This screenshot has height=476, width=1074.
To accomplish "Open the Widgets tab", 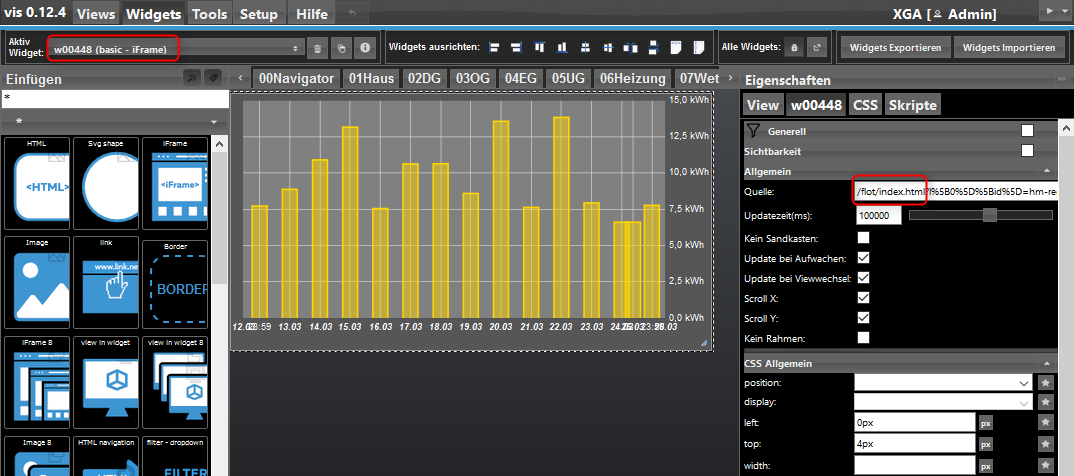I will [x=154, y=14].
